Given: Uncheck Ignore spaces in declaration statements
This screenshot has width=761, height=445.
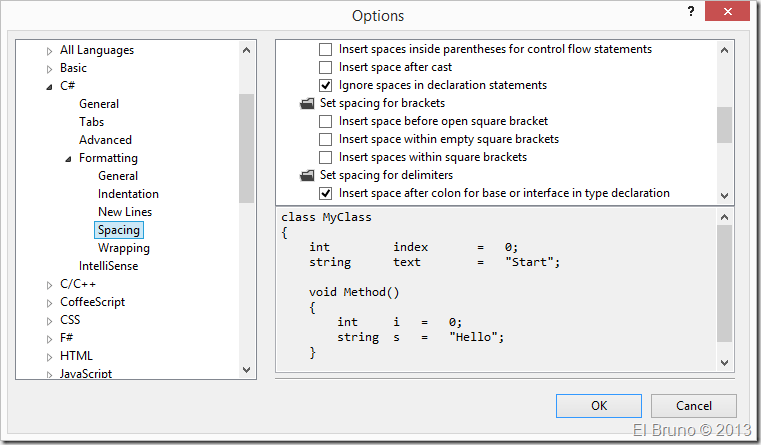Looking at the screenshot, I should [x=325, y=85].
